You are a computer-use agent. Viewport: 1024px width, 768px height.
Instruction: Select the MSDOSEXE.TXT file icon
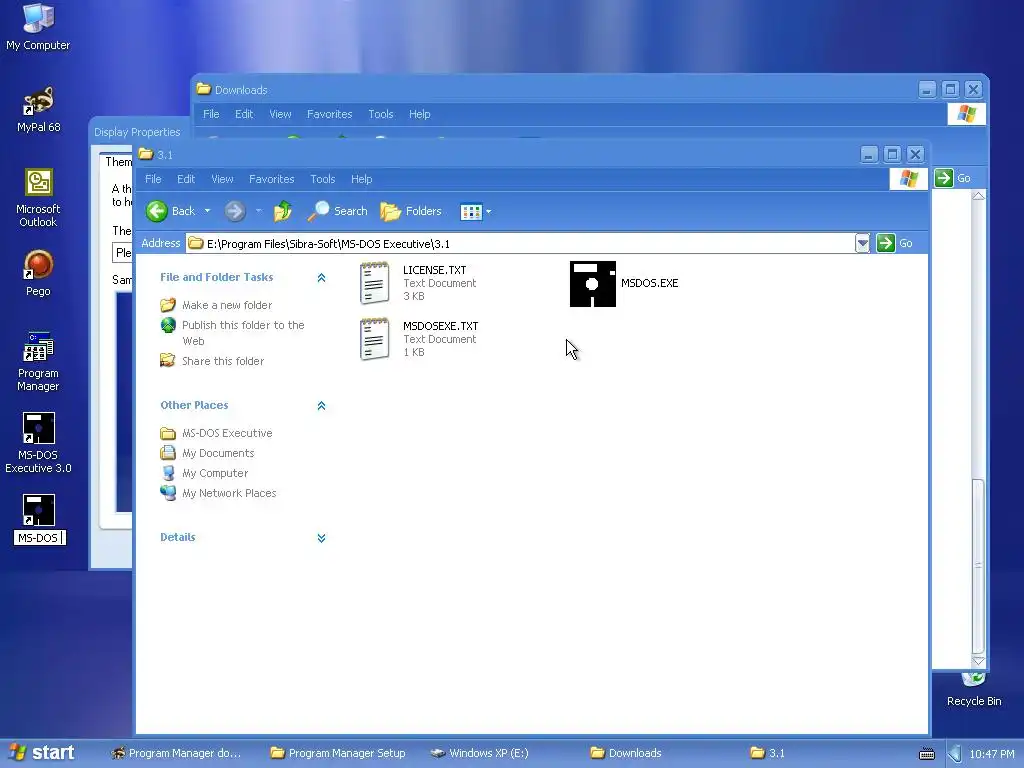click(374, 339)
